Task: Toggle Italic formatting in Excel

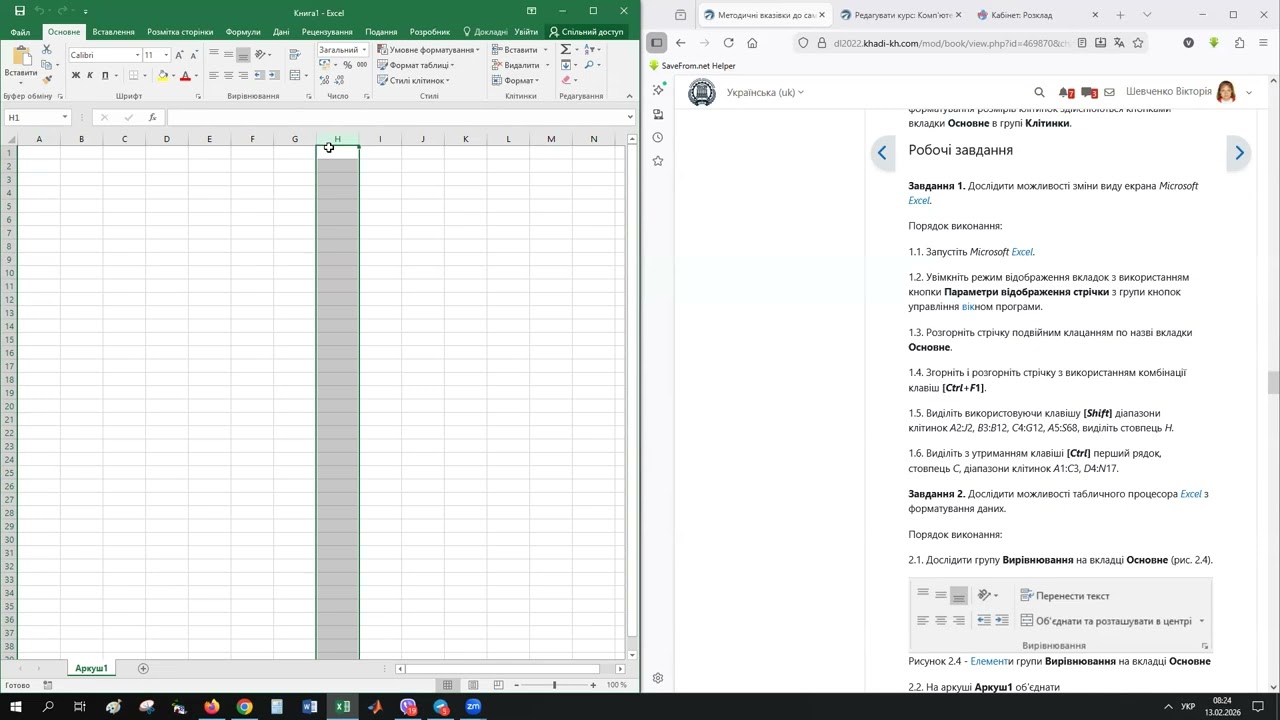Action: 90,75
